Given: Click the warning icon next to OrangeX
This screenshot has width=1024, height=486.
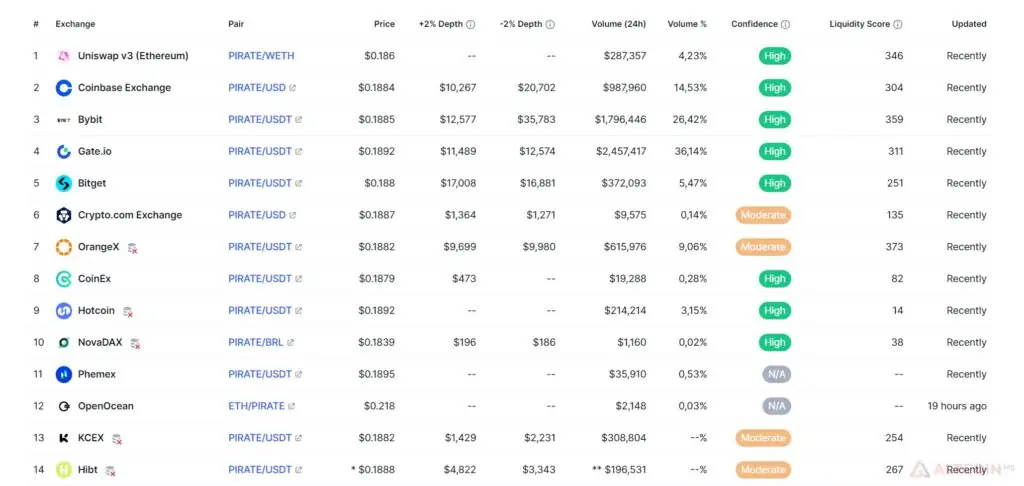Looking at the screenshot, I should tap(133, 248).
